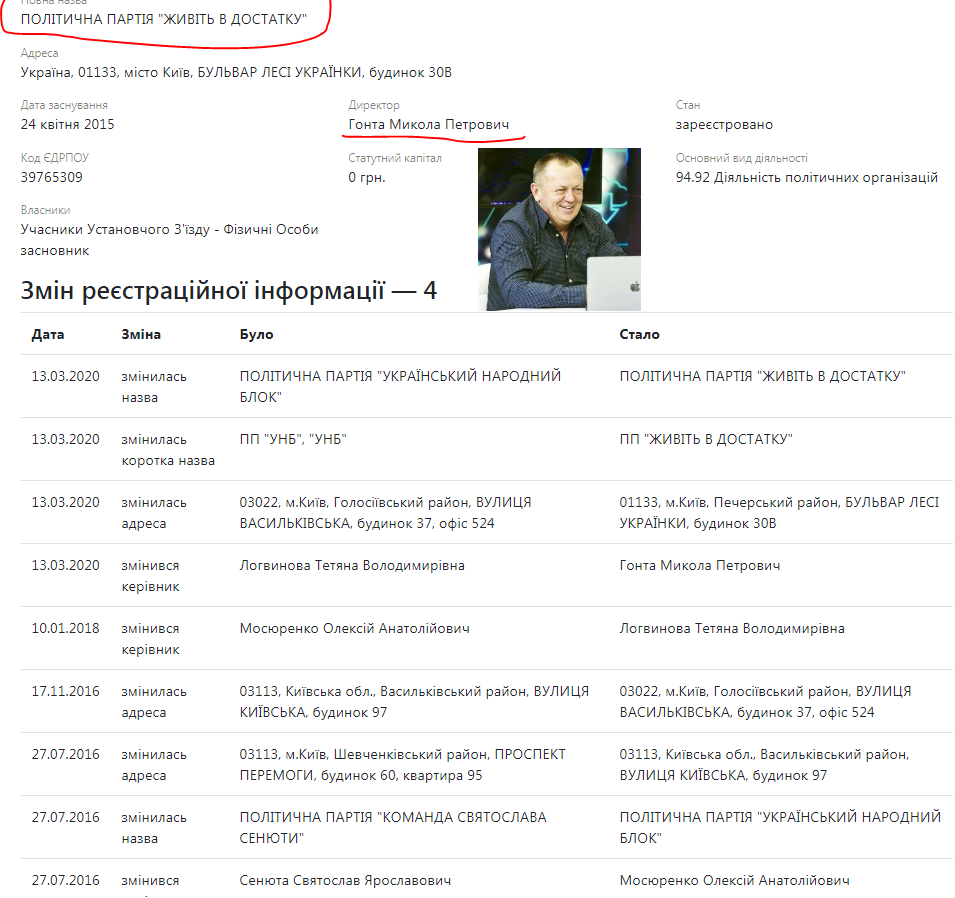Click old address ВУЛИЦЯ КИЇВСЬКА, будинок 97 in 17.11.2016 row
955x898 pixels.
tap(414, 701)
